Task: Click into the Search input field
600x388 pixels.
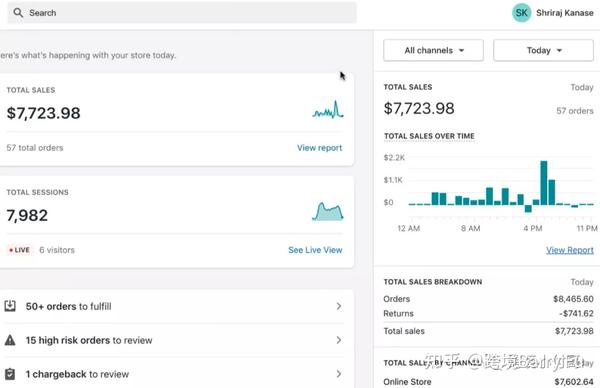Action: (182, 13)
